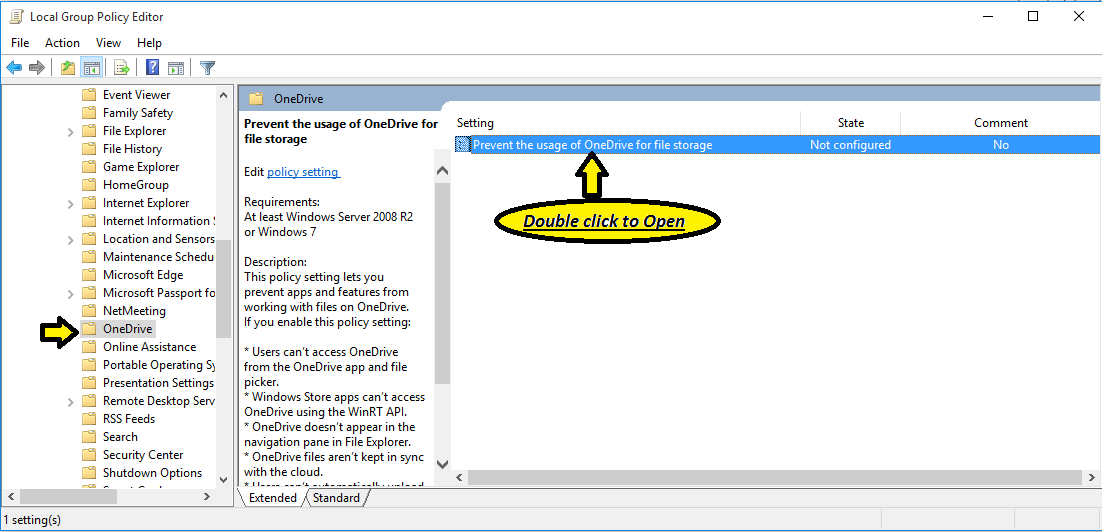
Task: Click the settings list scroll left arrow
Action: (x=460, y=478)
